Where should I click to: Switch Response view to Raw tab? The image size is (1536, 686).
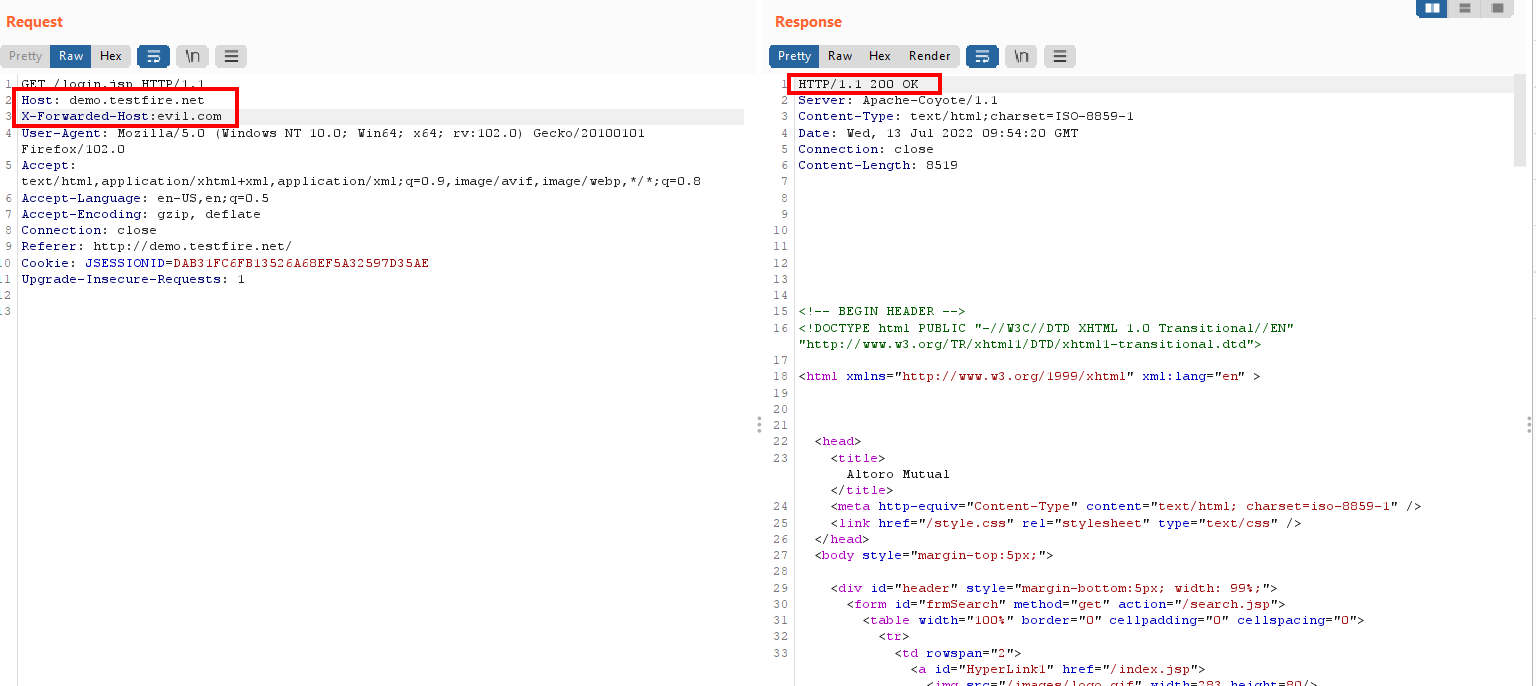840,56
